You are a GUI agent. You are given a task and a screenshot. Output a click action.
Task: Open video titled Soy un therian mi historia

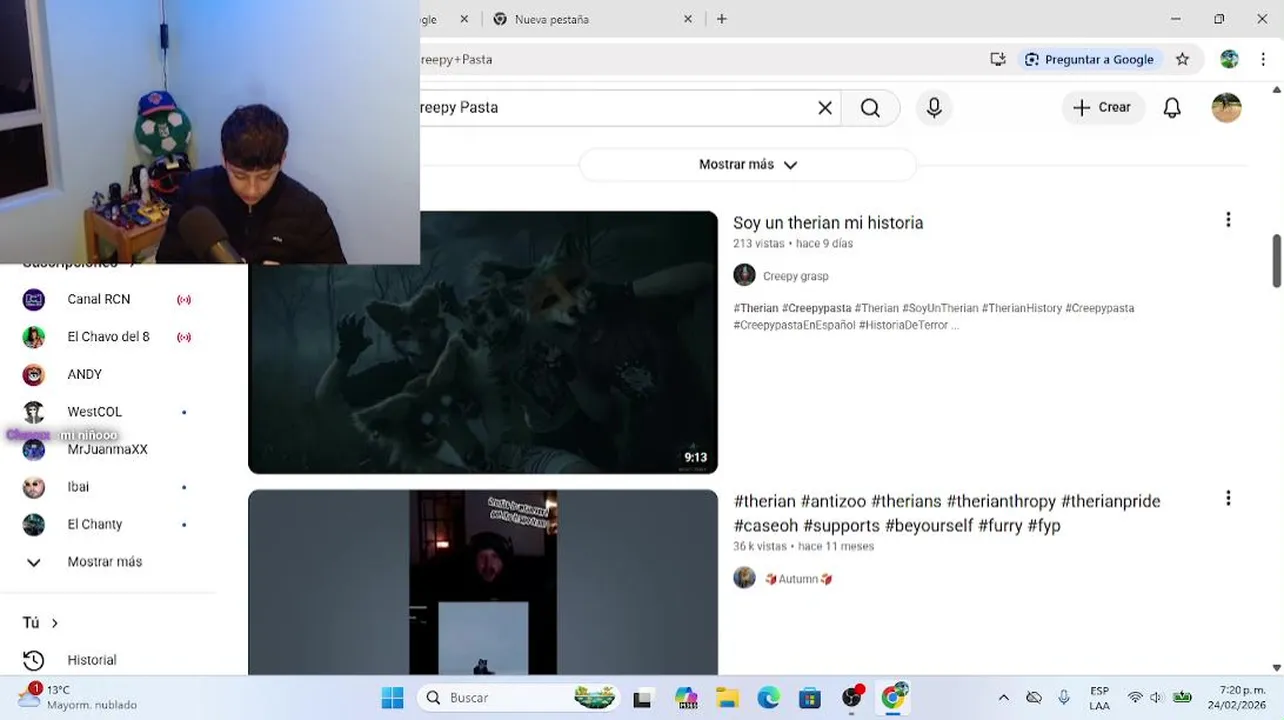(x=828, y=223)
